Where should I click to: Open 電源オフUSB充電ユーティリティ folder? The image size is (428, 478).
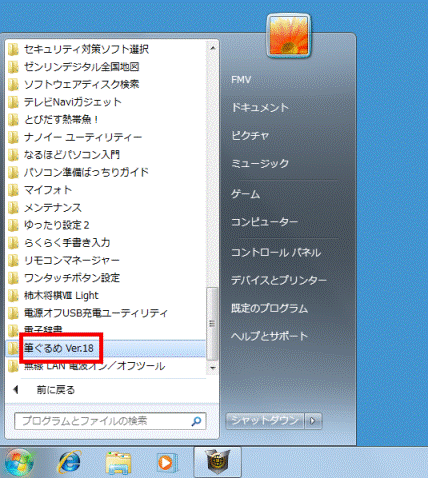(106, 313)
